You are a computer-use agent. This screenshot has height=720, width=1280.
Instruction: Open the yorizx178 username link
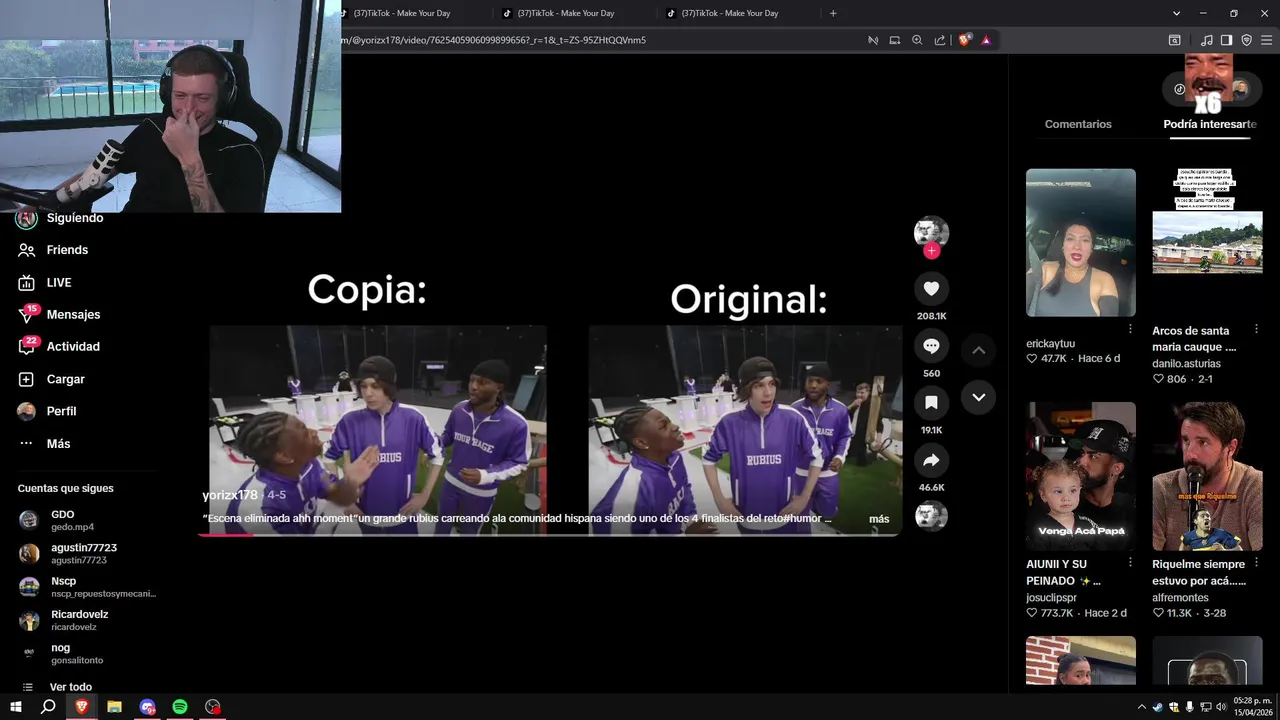coord(230,495)
